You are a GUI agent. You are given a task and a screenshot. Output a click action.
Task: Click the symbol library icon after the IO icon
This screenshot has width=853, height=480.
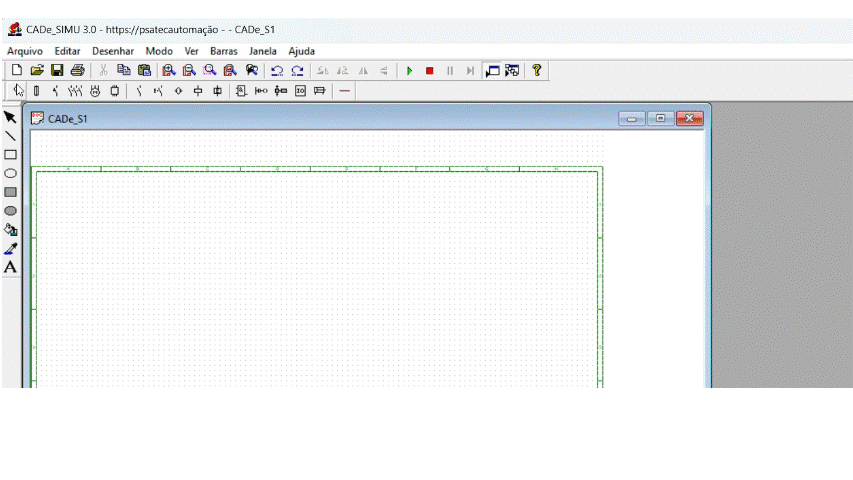tap(320, 91)
